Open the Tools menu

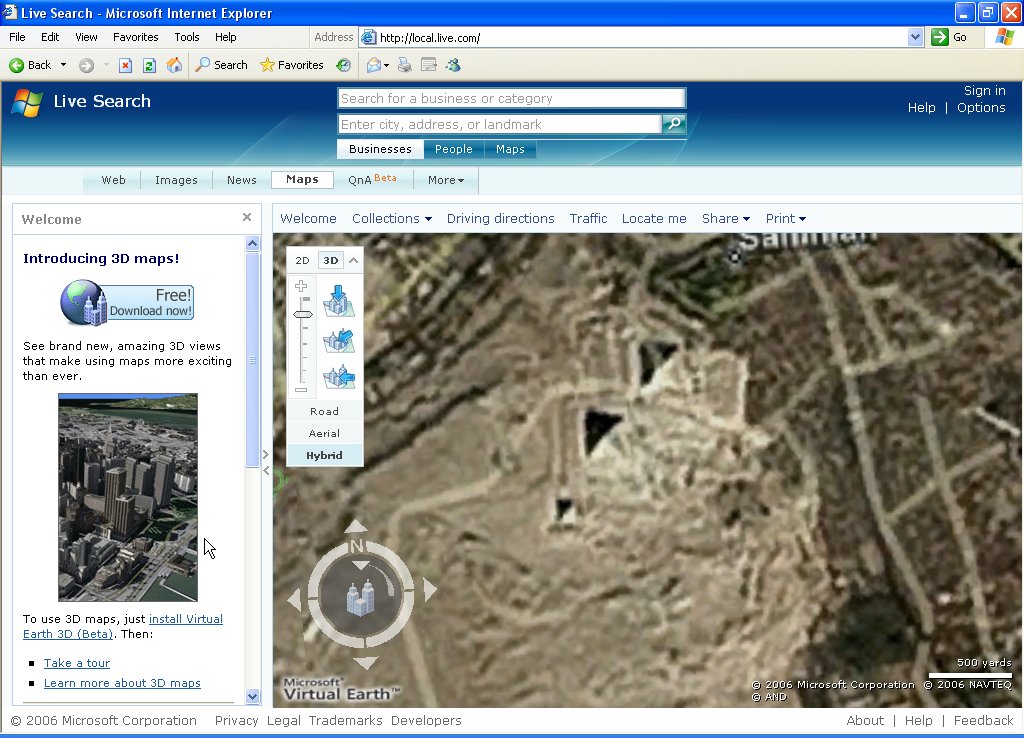click(187, 37)
